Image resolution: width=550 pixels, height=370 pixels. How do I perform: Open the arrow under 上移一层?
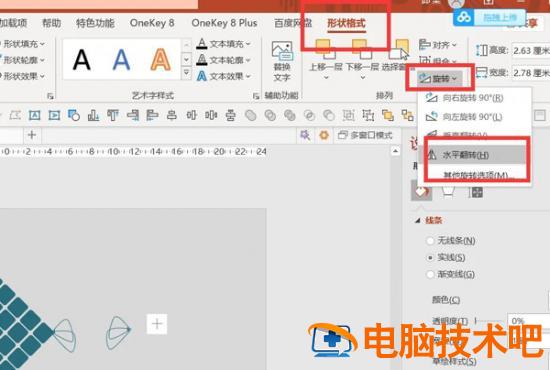[326, 78]
